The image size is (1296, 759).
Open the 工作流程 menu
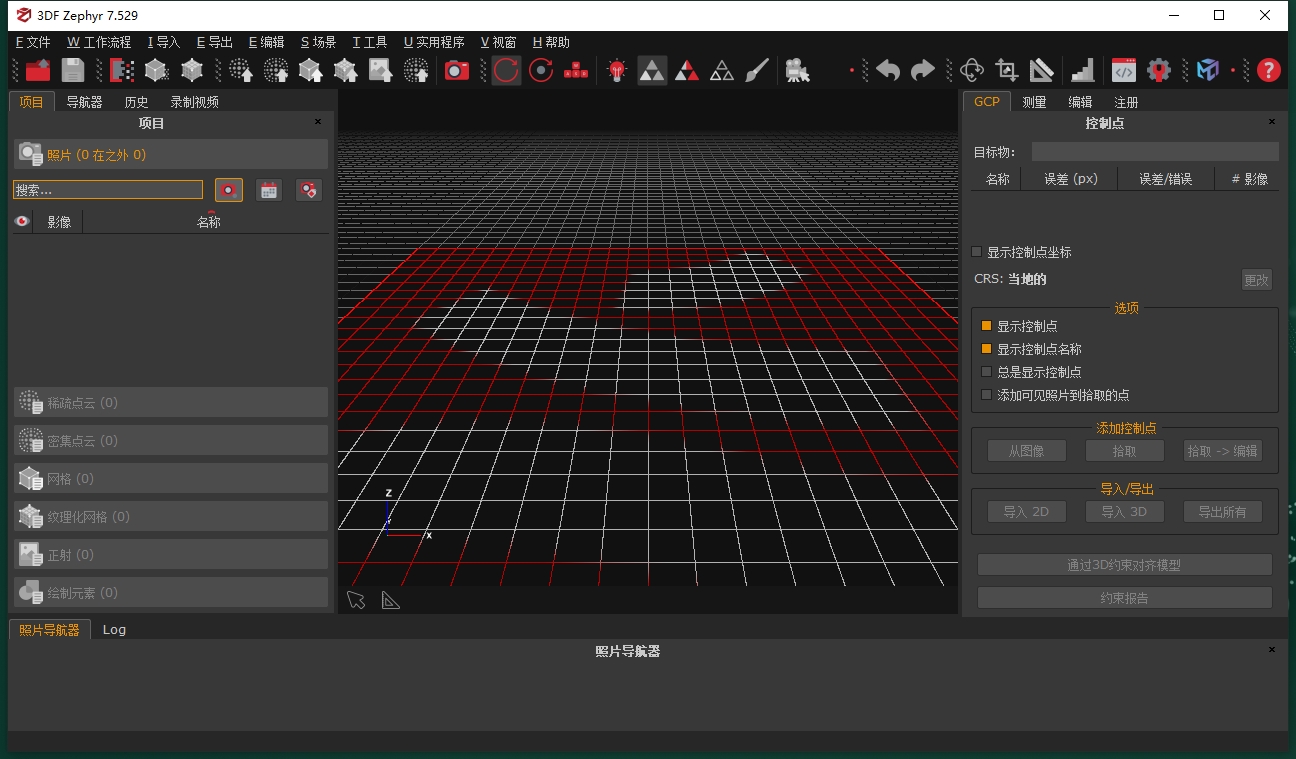[x=99, y=42]
